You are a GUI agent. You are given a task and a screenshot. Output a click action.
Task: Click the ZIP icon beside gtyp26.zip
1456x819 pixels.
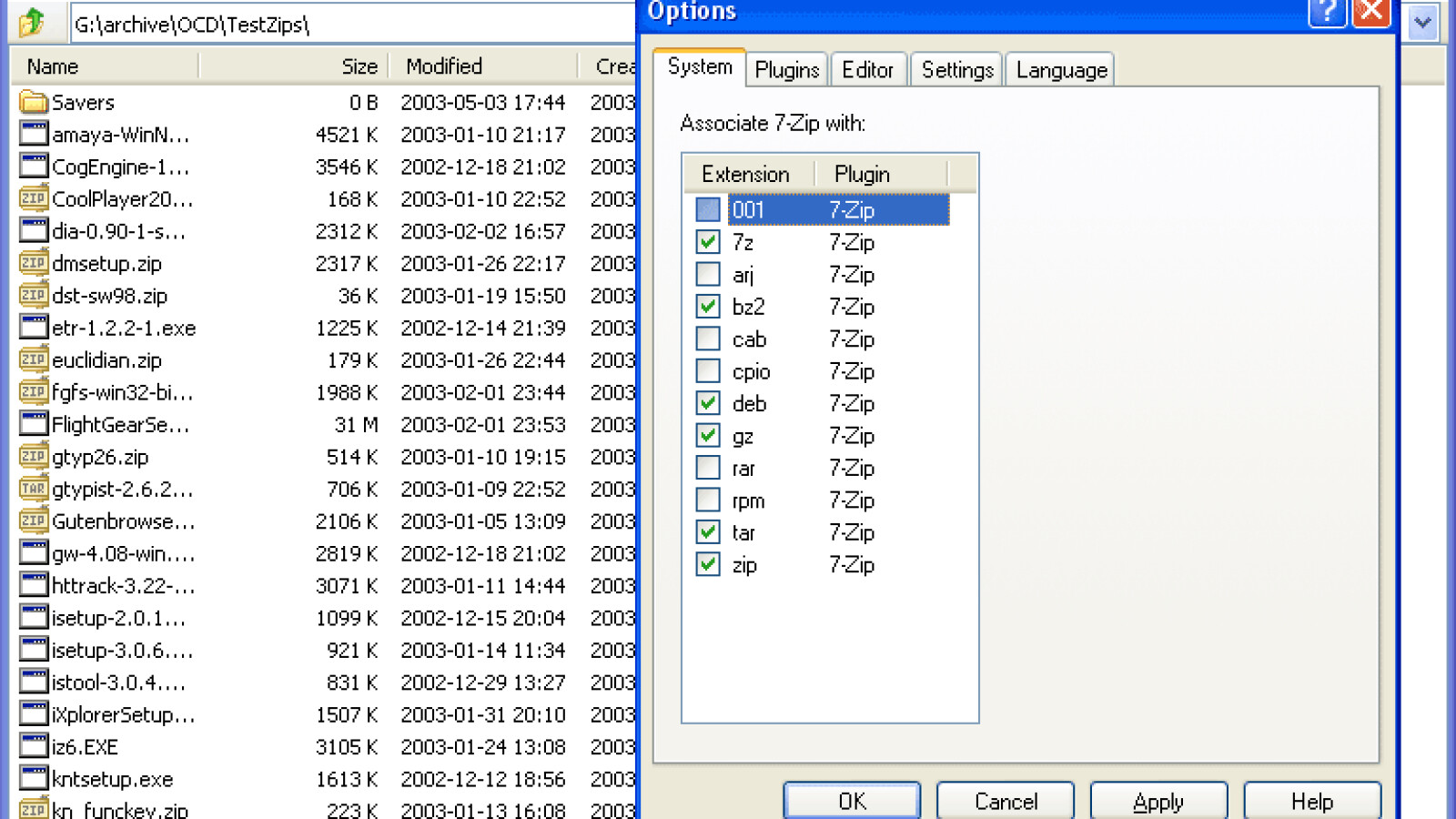pyautogui.click(x=33, y=457)
